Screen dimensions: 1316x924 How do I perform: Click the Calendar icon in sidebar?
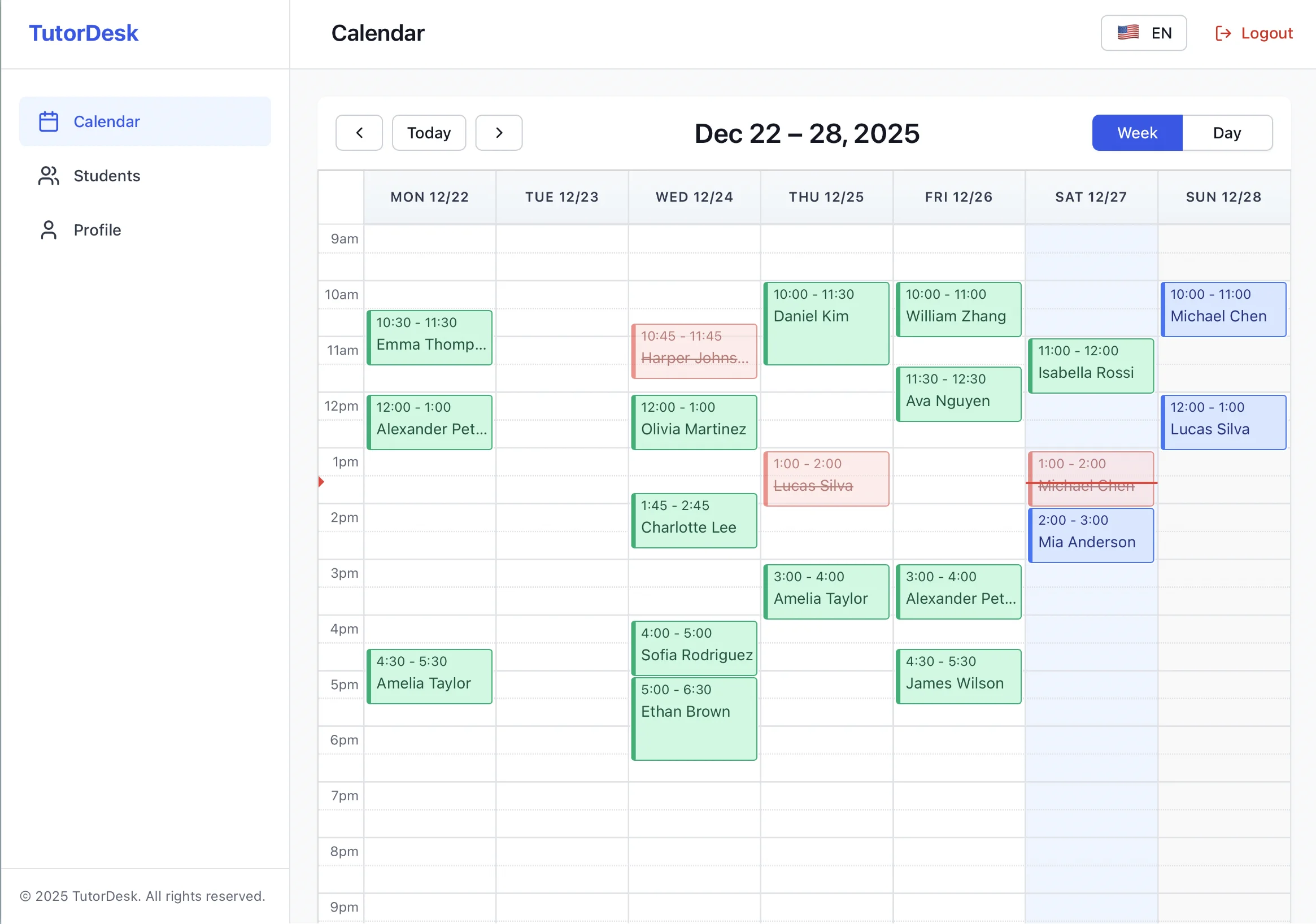point(48,121)
